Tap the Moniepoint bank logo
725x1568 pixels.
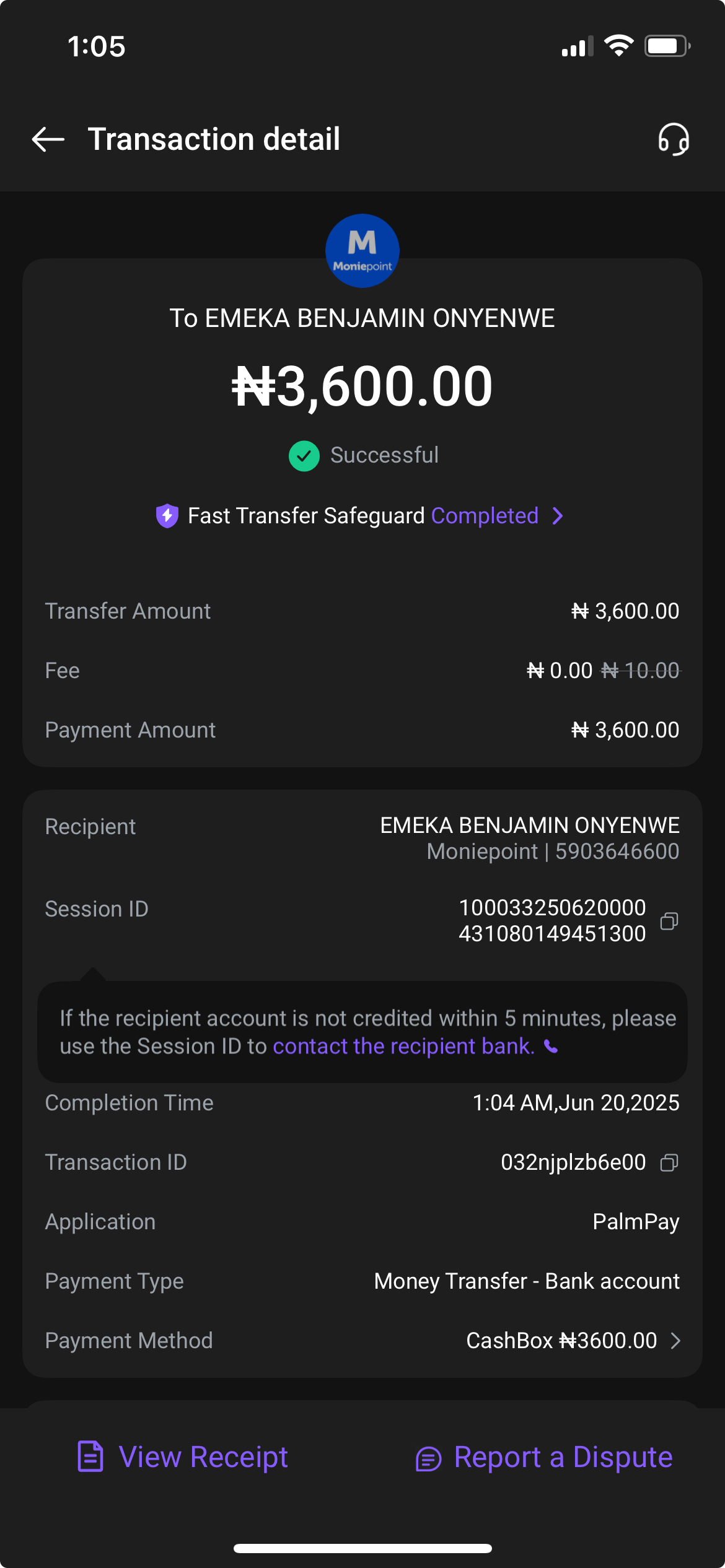coord(362,251)
